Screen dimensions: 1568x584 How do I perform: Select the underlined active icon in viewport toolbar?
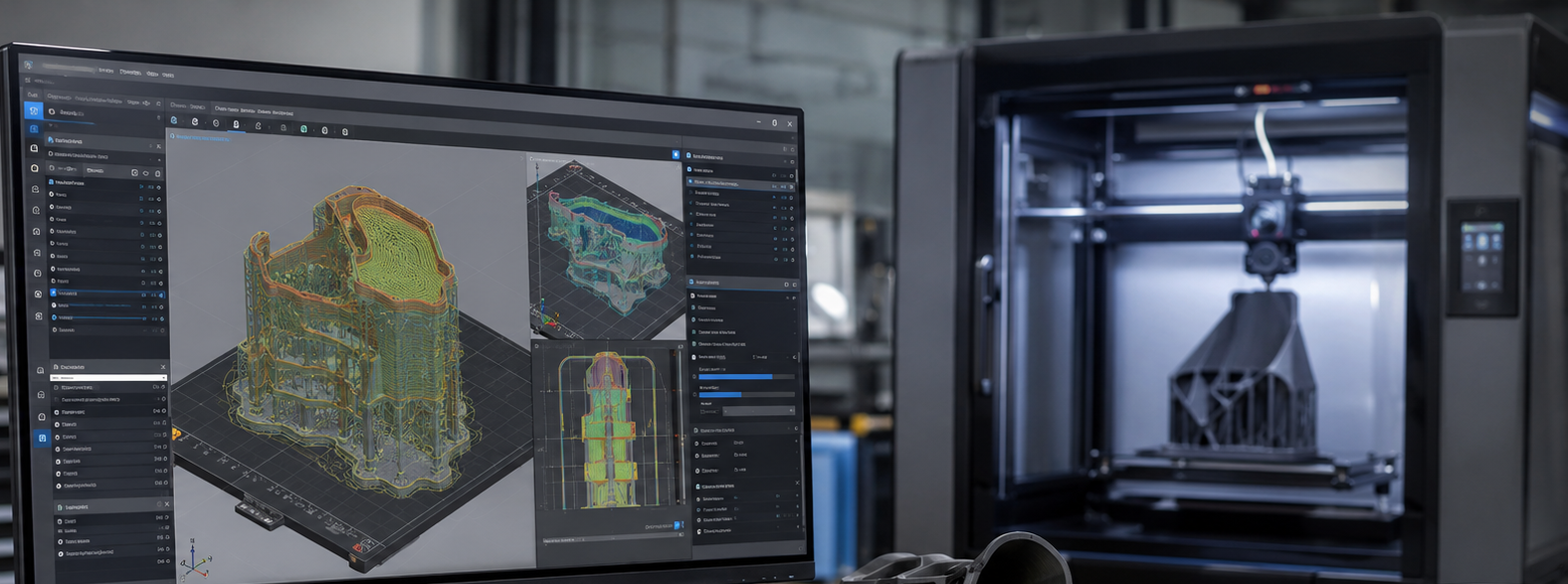[x=236, y=124]
